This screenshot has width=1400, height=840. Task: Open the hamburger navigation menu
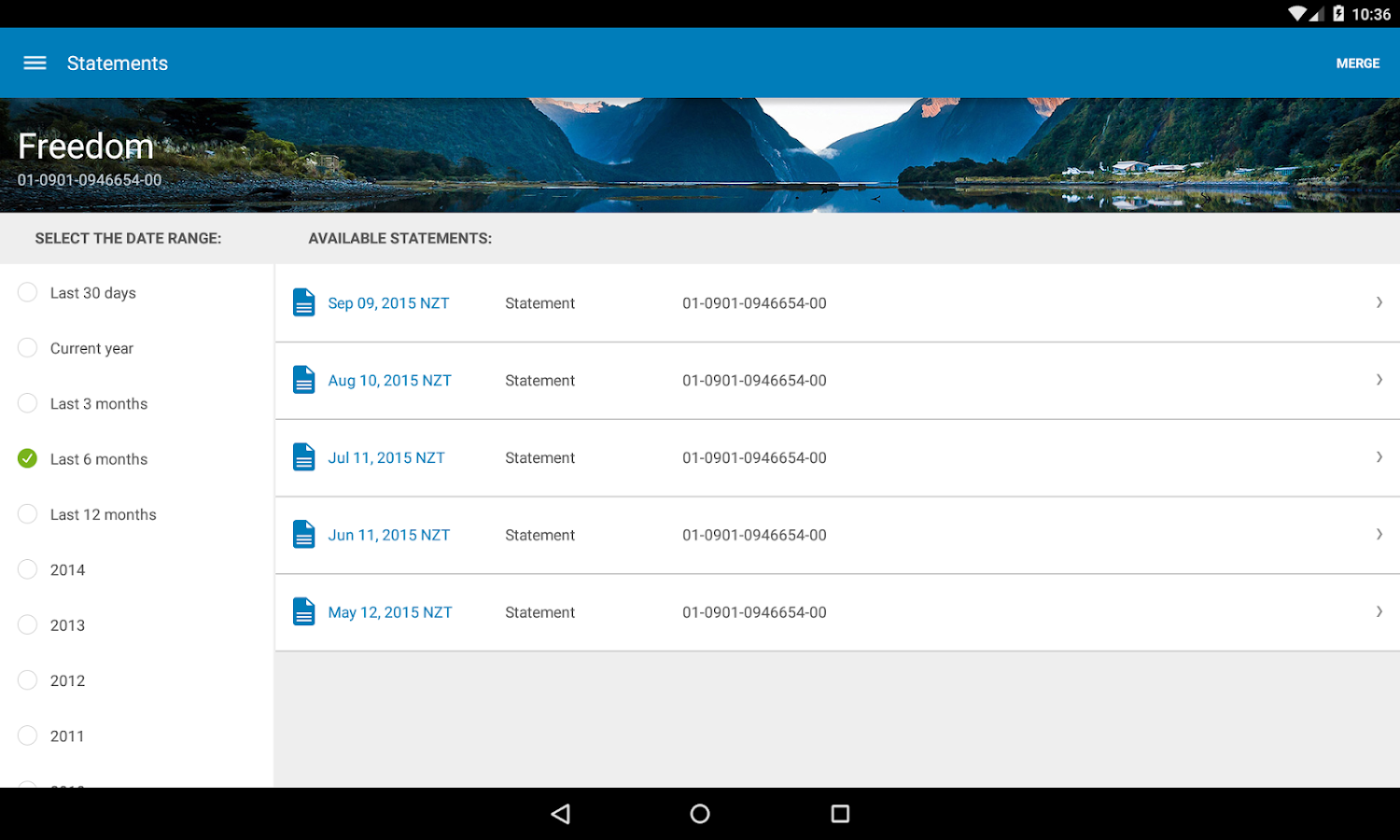35,63
